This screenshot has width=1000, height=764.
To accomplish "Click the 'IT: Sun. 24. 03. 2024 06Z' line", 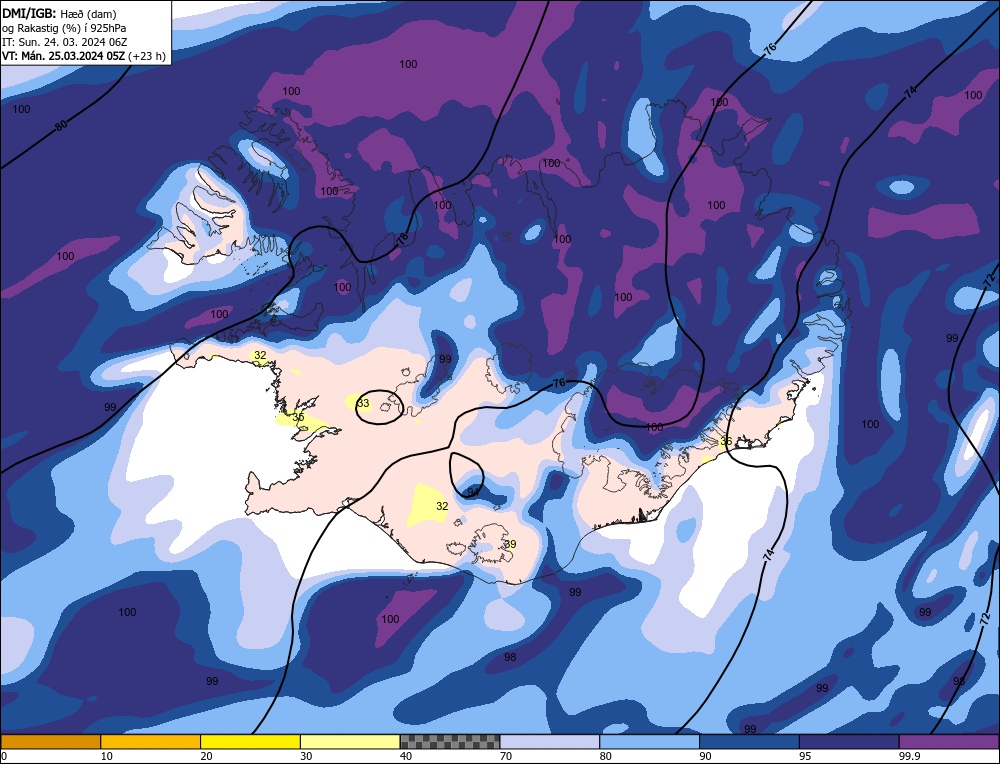I will click(65, 42).
